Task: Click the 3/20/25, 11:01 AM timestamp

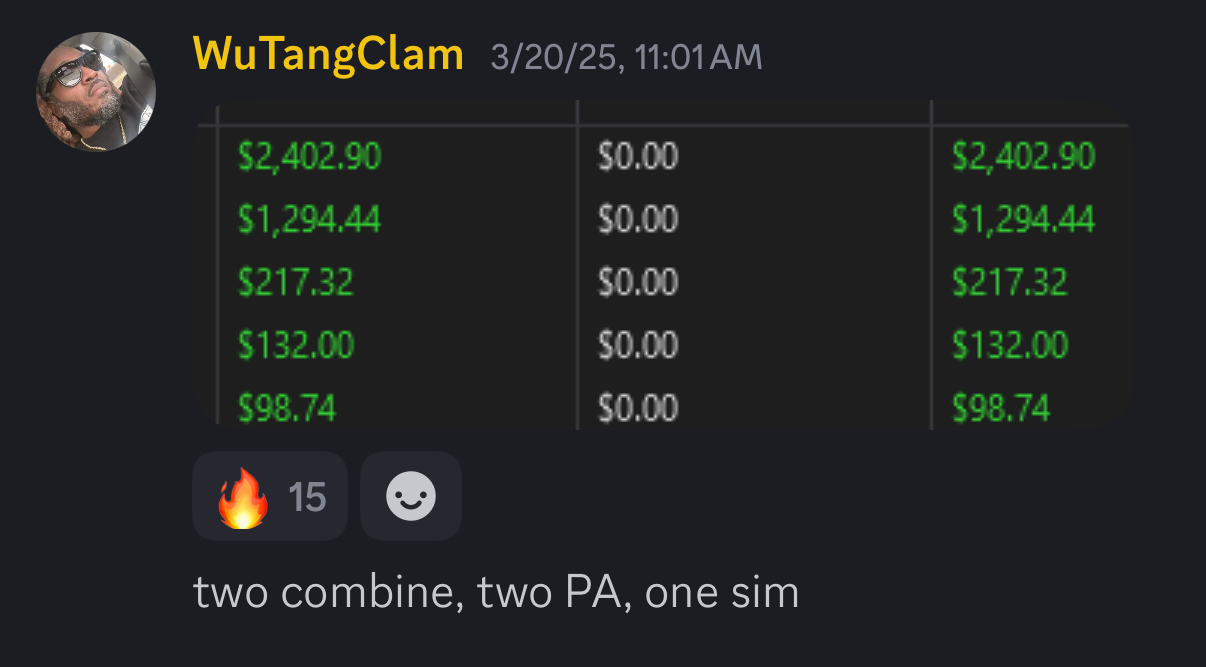Action: [x=627, y=57]
